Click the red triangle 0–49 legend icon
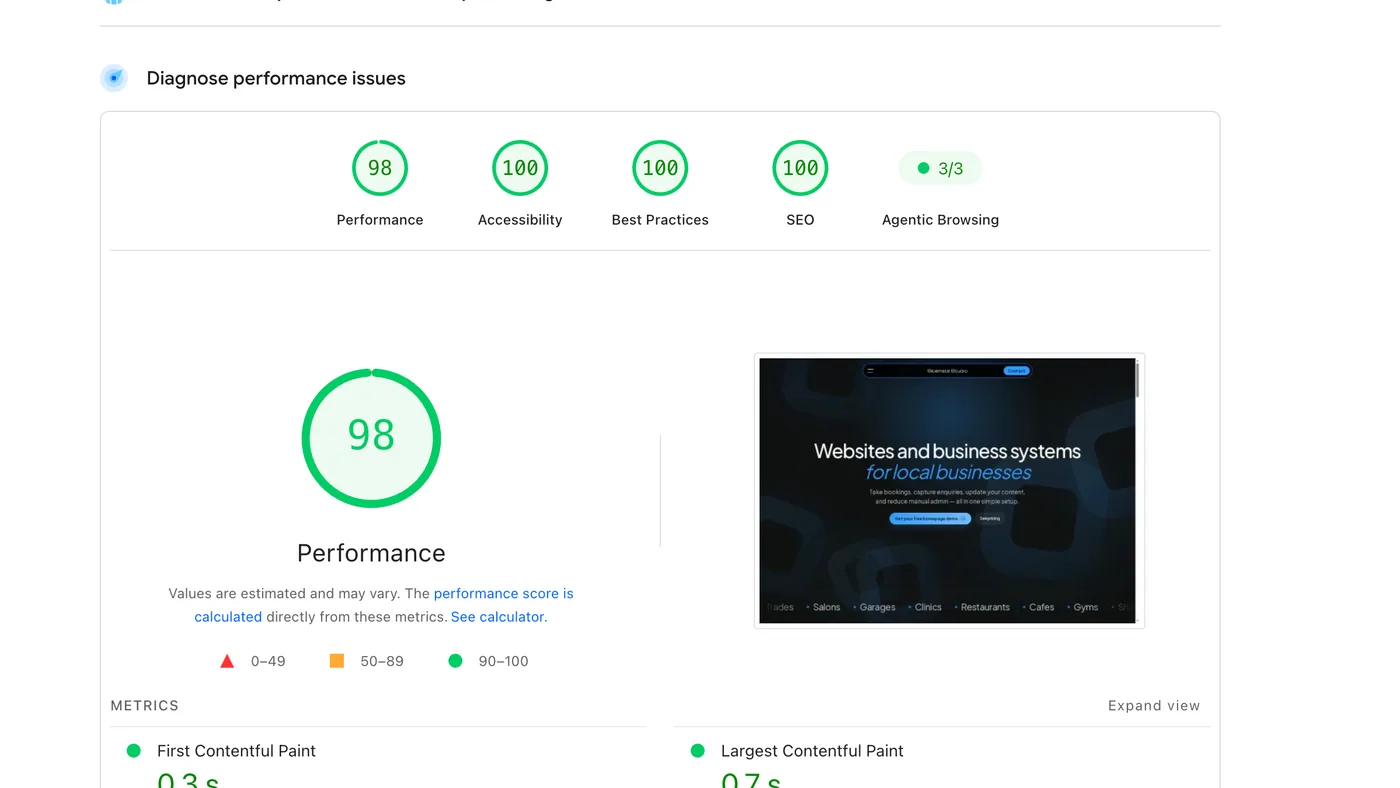1400x788 pixels. pos(227,661)
